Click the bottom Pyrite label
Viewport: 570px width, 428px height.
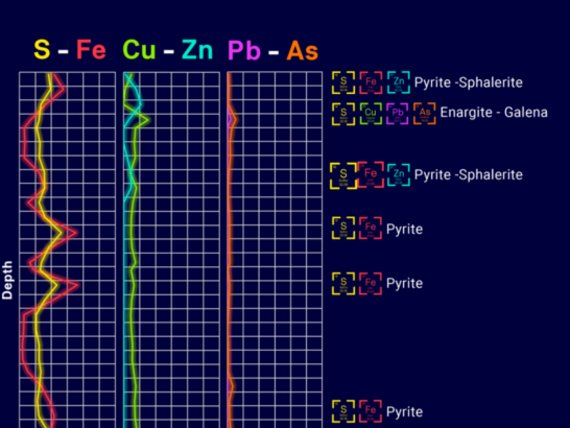(404, 412)
